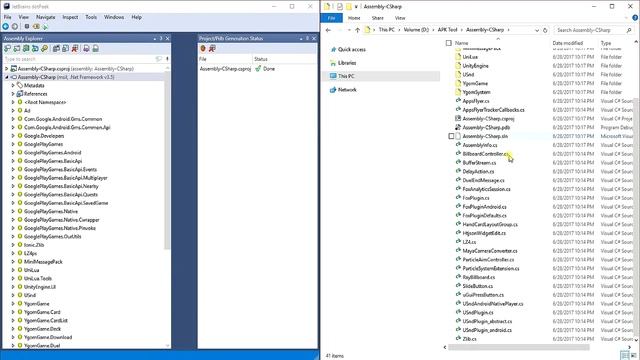
Task: Select the Assembly-CSharp.pdb file
Action: point(486,127)
